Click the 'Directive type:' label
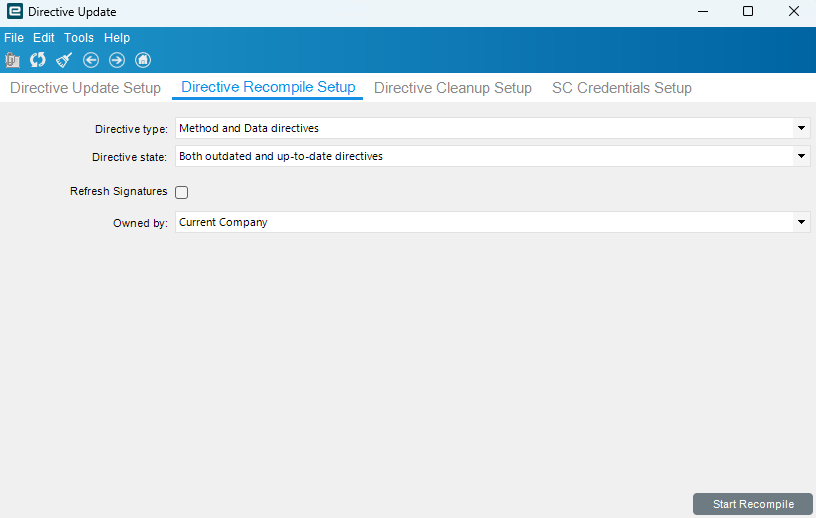Image resolution: width=816 pixels, height=518 pixels. 131,129
